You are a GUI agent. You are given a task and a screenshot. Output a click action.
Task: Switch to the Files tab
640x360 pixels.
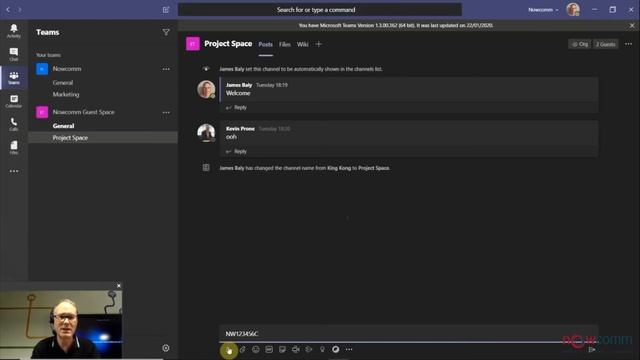pos(285,44)
